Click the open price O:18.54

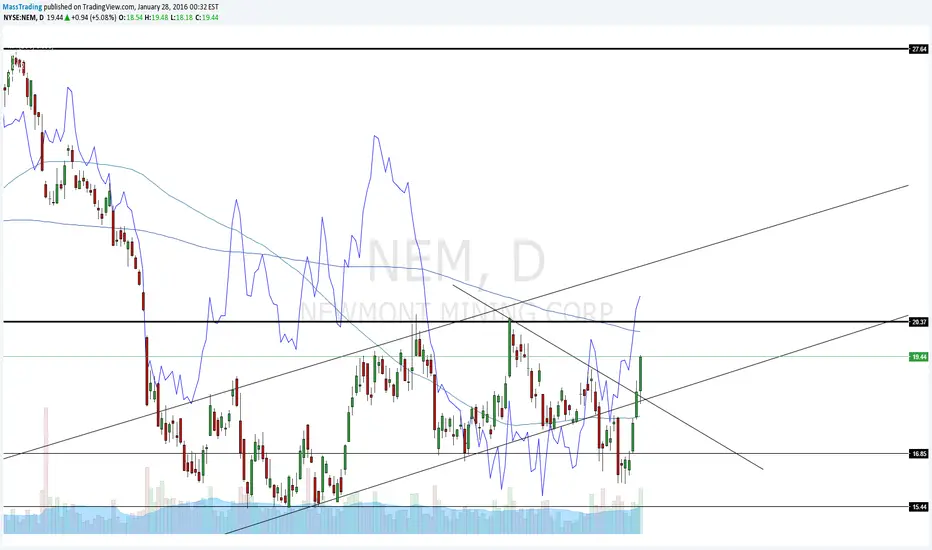tap(131, 18)
